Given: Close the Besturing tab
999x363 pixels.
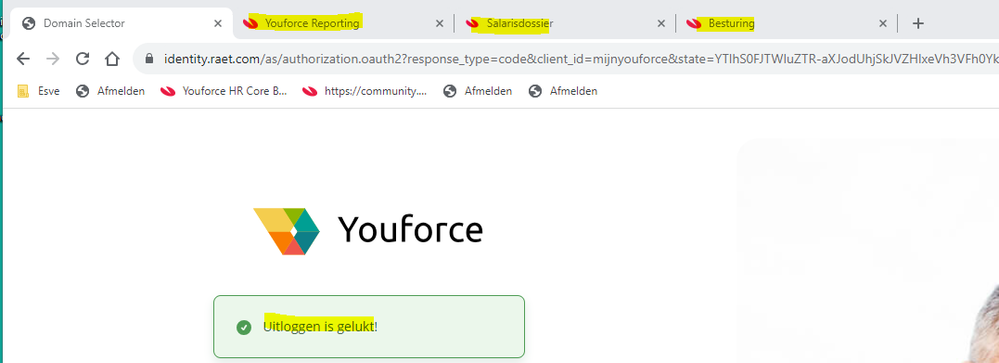Looking at the screenshot, I should point(883,24).
